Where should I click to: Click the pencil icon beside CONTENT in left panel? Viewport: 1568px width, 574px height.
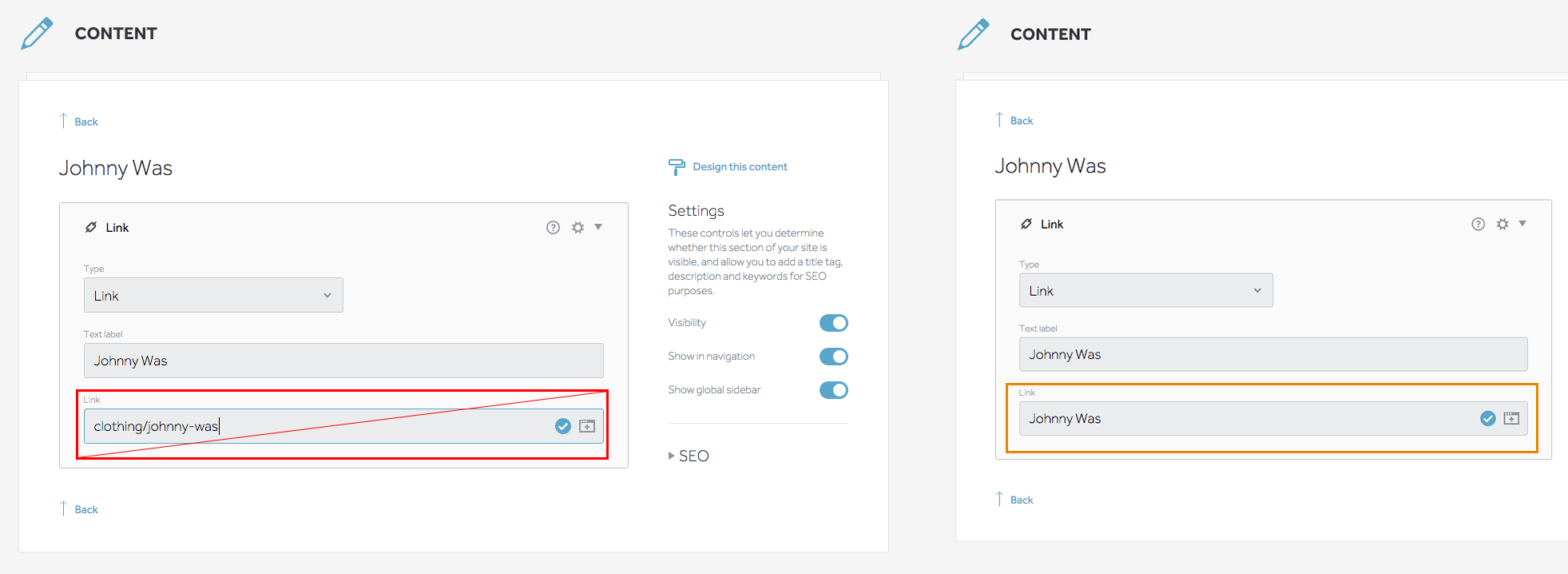tap(37, 34)
